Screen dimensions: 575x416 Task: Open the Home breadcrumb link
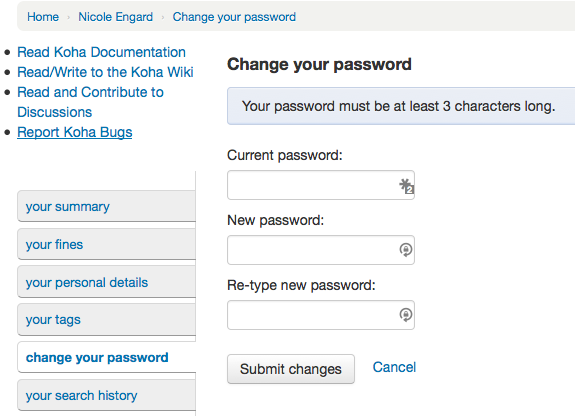pos(43,17)
